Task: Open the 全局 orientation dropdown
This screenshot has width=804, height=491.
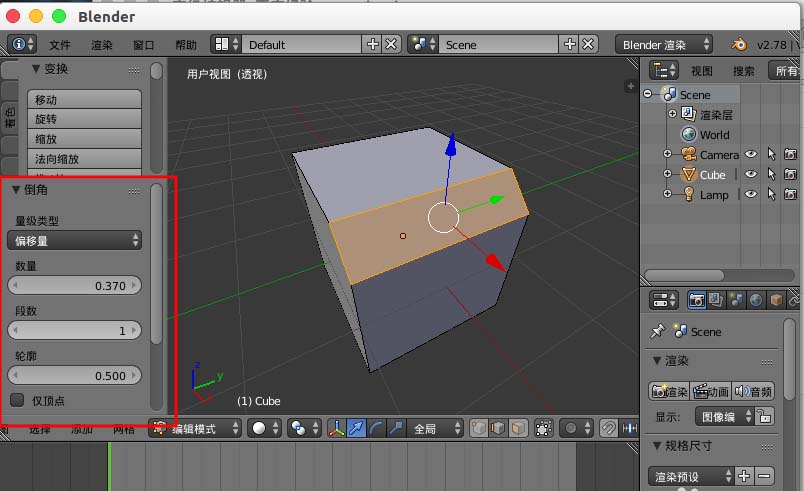Action: click(435, 428)
